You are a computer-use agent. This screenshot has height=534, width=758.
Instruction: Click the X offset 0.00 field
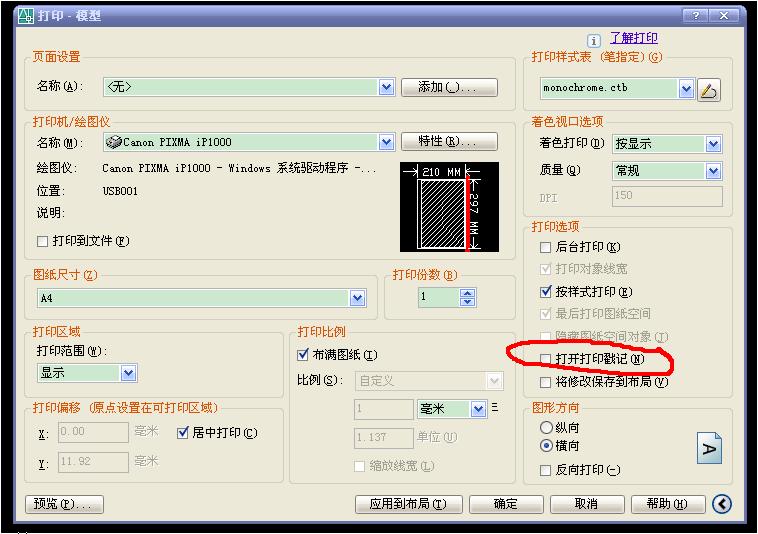coord(94,432)
